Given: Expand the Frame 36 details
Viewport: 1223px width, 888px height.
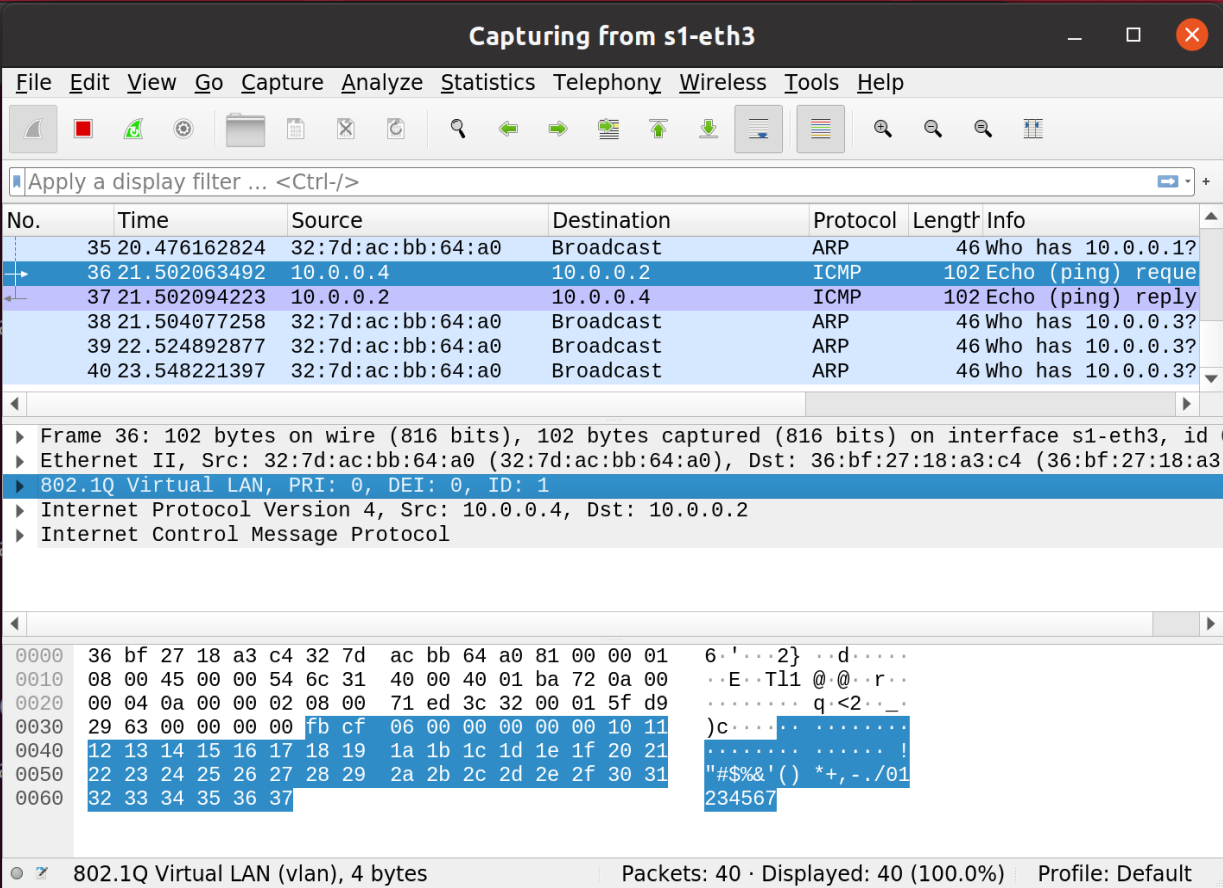Looking at the screenshot, I should (19, 437).
